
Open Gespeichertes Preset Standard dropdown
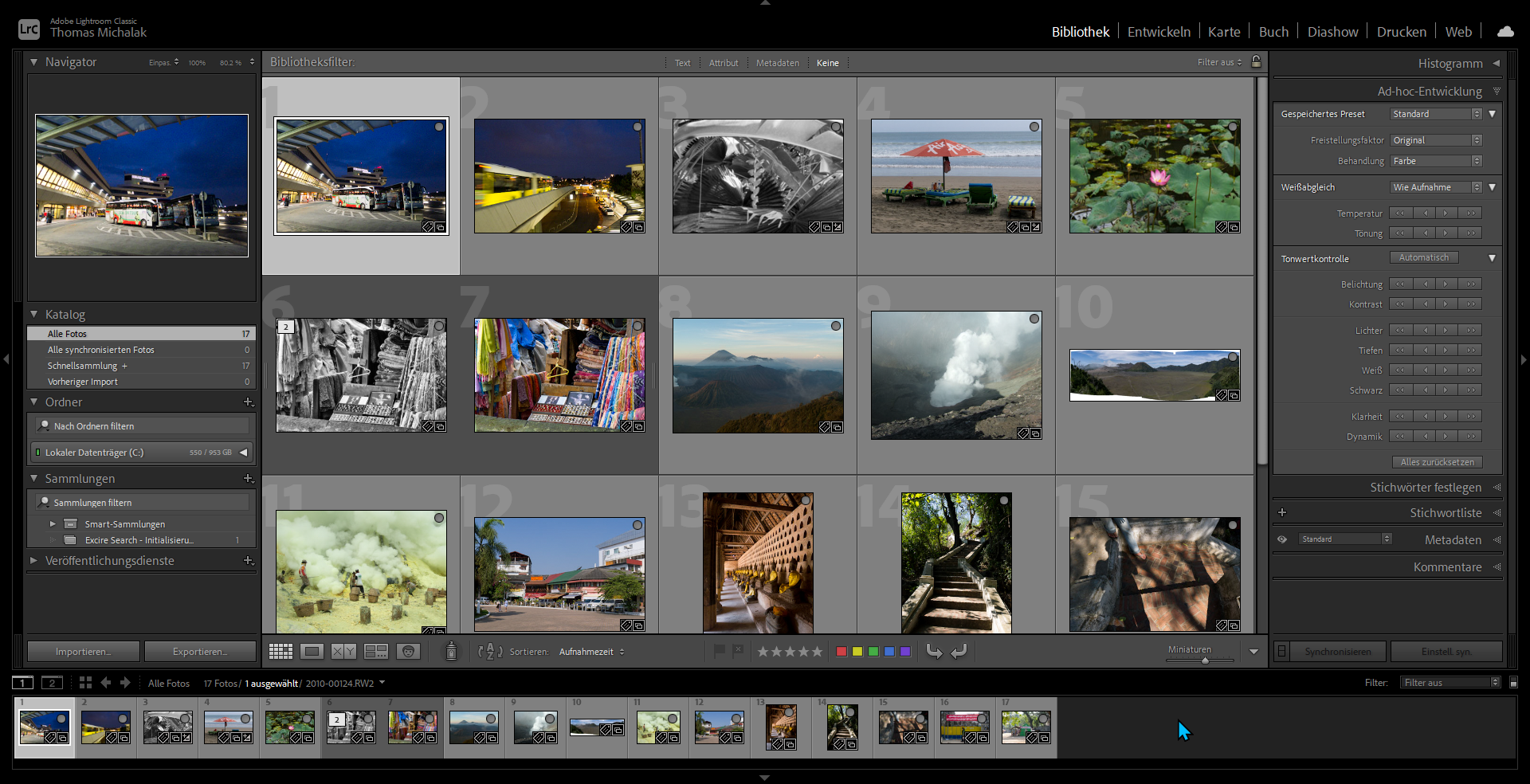(x=1436, y=114)
